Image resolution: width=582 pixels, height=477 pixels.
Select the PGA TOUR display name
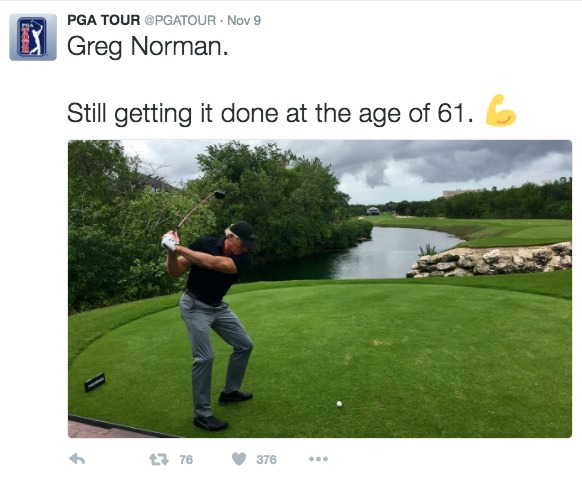click(x=104, y=20)
